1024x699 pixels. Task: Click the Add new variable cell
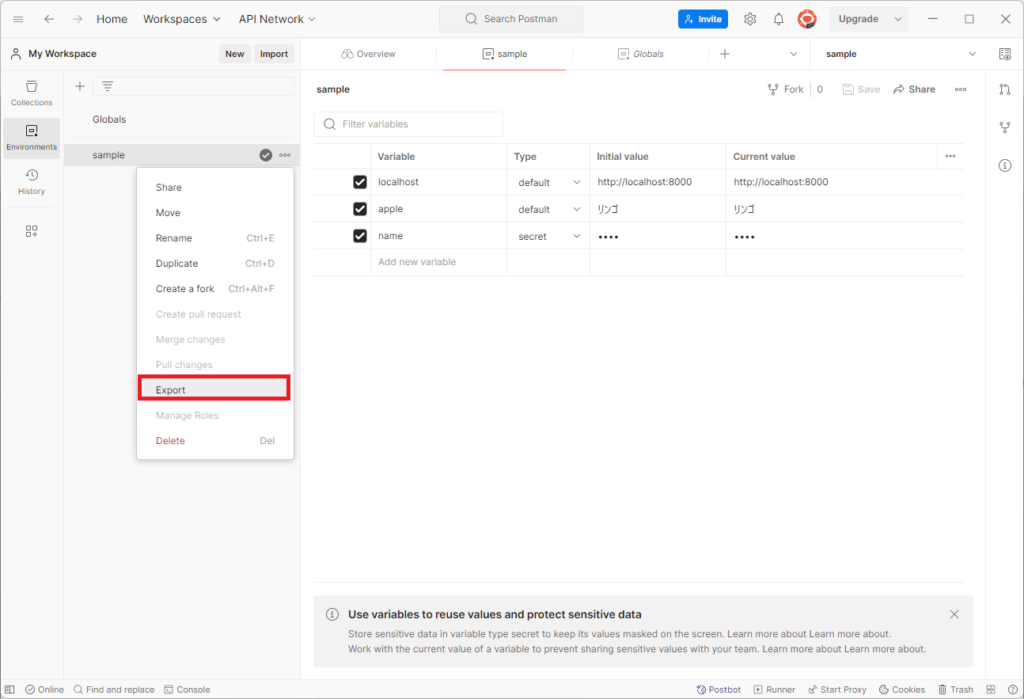coord(438,262)
